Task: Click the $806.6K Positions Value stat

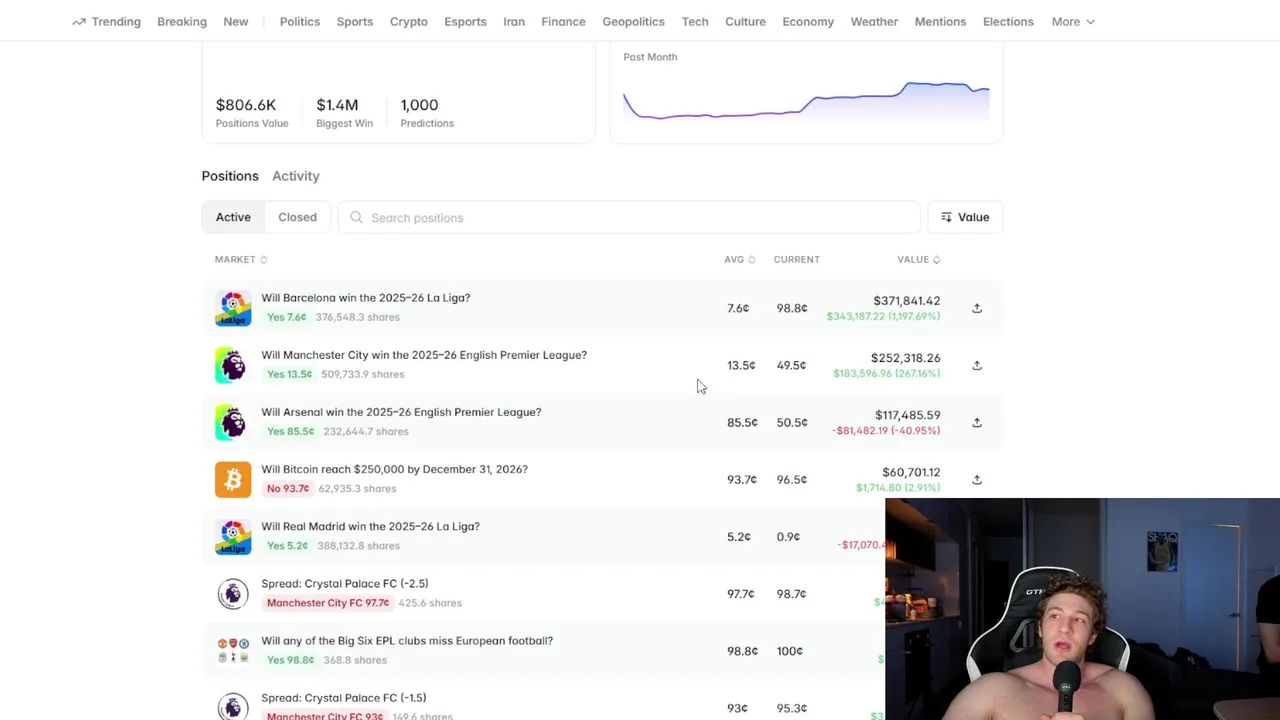Action: tap(252, 112)
